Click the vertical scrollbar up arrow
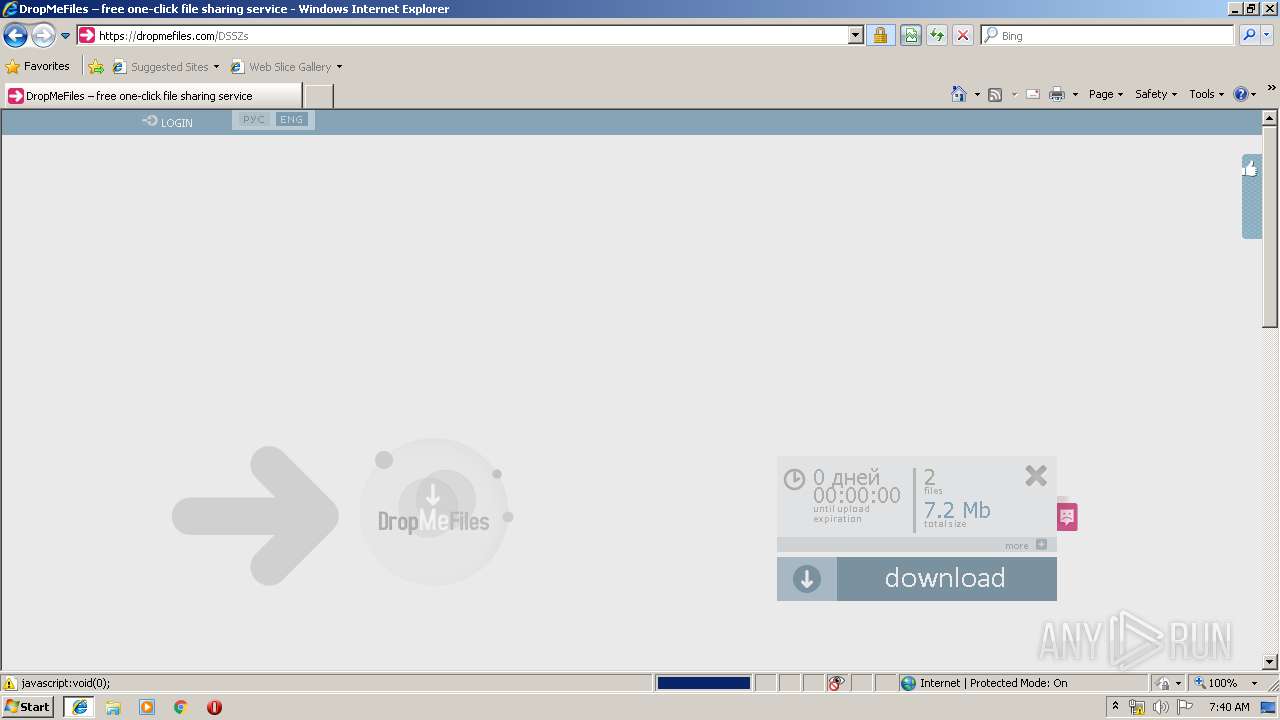Screen dimensions: 1280x720 tap(1270, 118)
